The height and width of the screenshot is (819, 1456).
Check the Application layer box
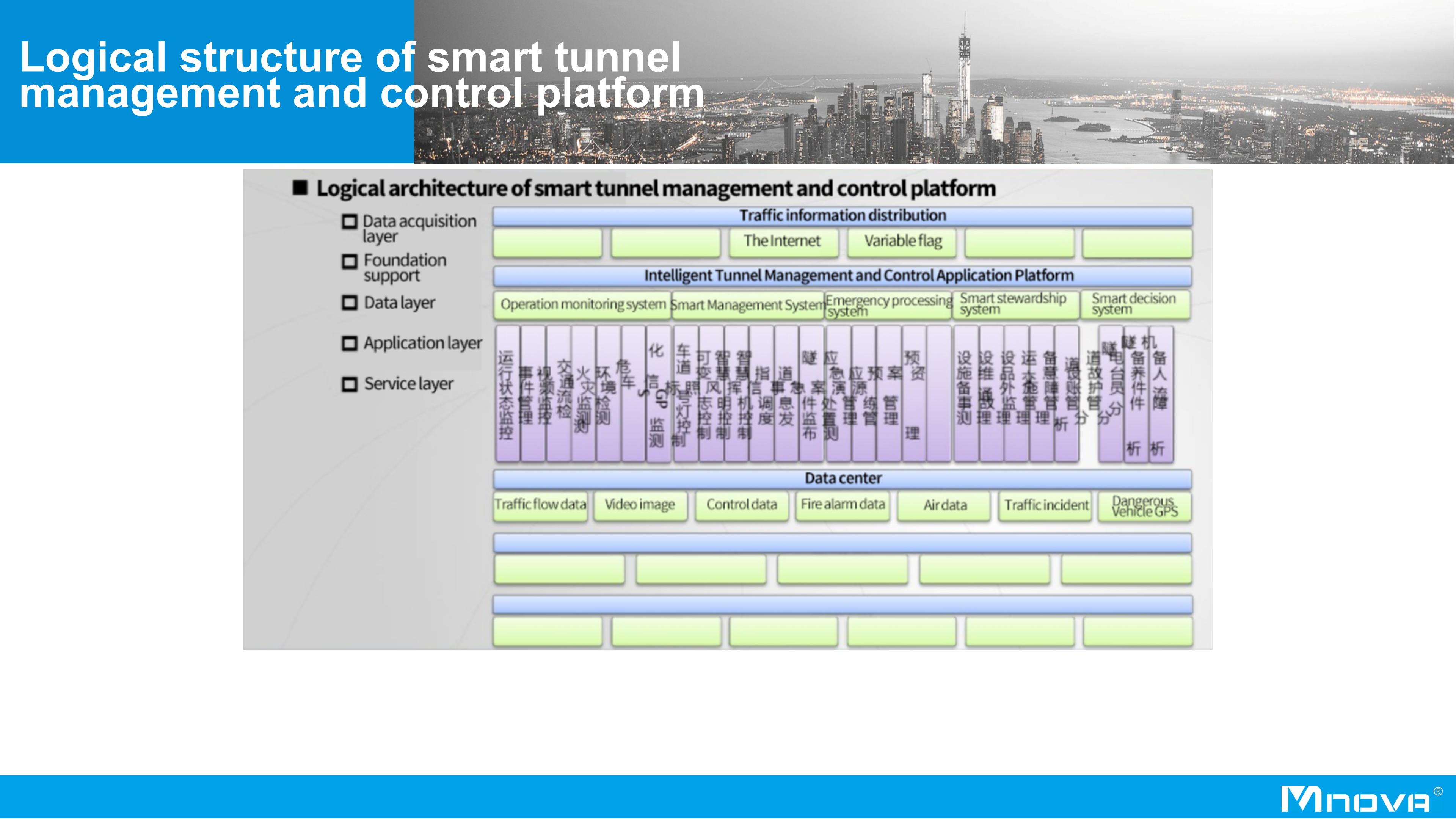[x=350, y=343]
